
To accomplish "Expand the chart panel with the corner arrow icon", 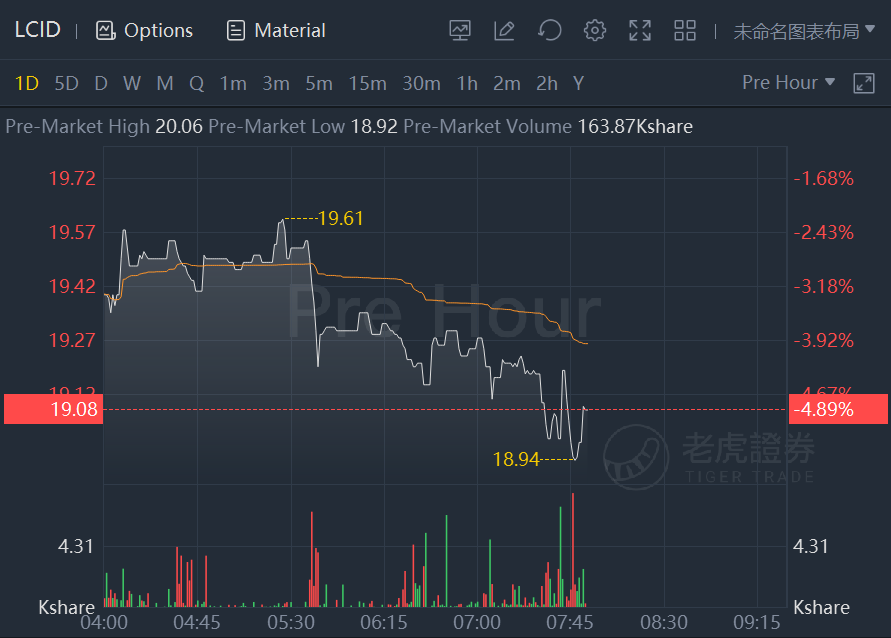I will pyautogui.click(x=864, y=83).
